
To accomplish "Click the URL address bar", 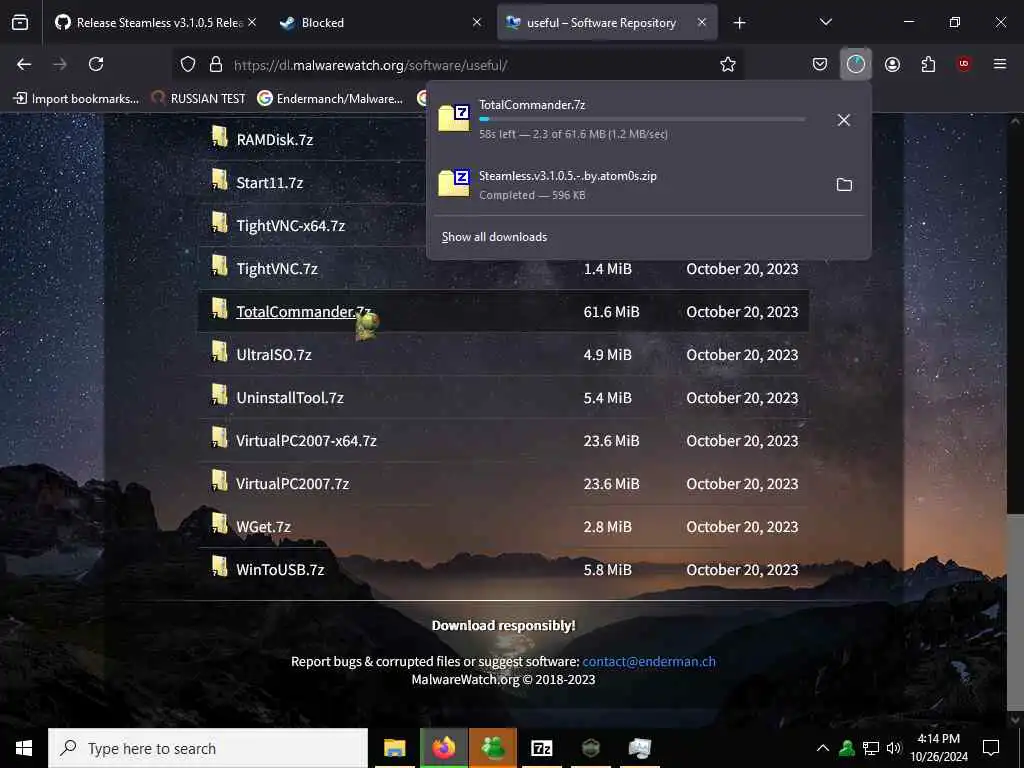I will coord(457,65).
